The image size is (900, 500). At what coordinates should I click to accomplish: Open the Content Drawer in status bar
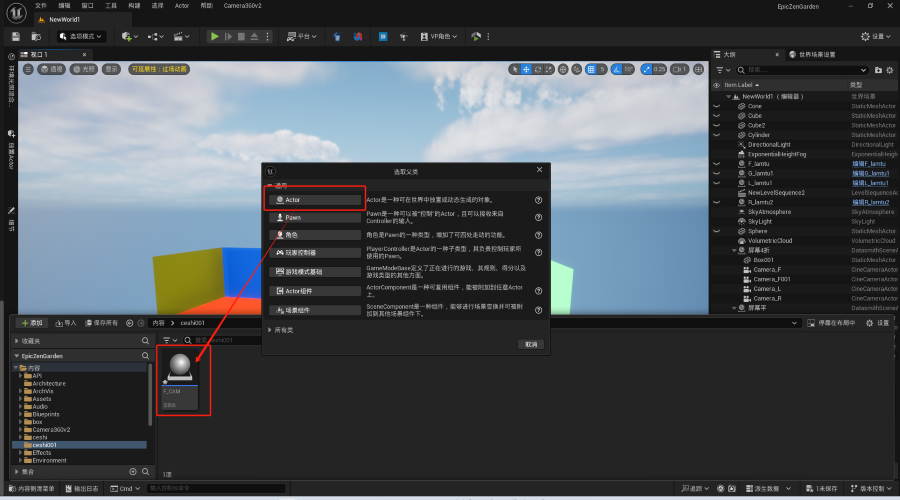click(x=32, y=489)
